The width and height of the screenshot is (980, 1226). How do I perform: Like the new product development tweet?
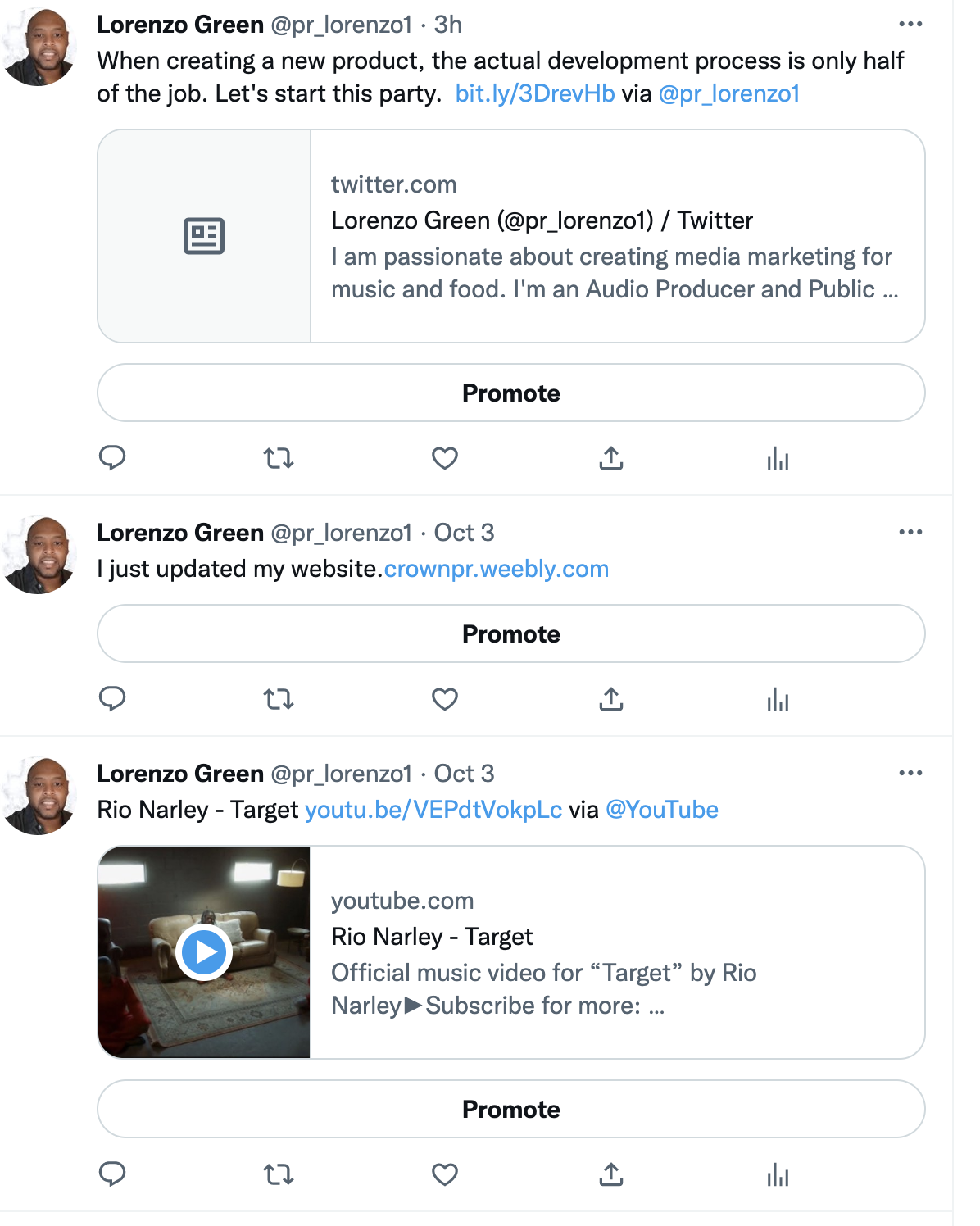coord(445,458)
